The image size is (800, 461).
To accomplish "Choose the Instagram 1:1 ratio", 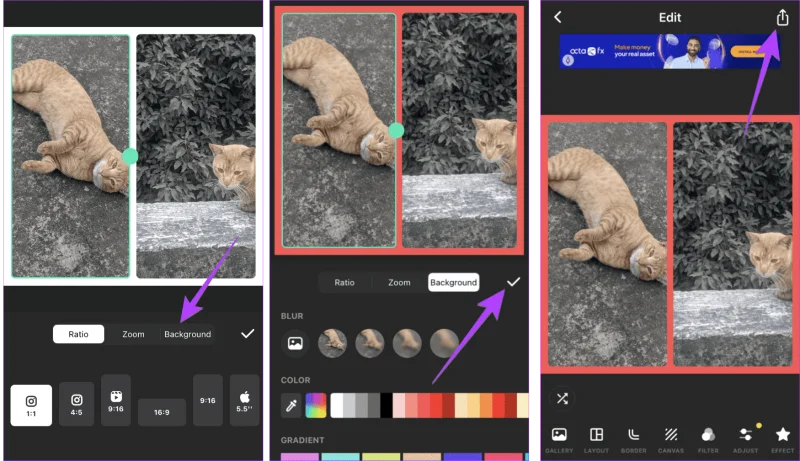I will coord(31,405).
